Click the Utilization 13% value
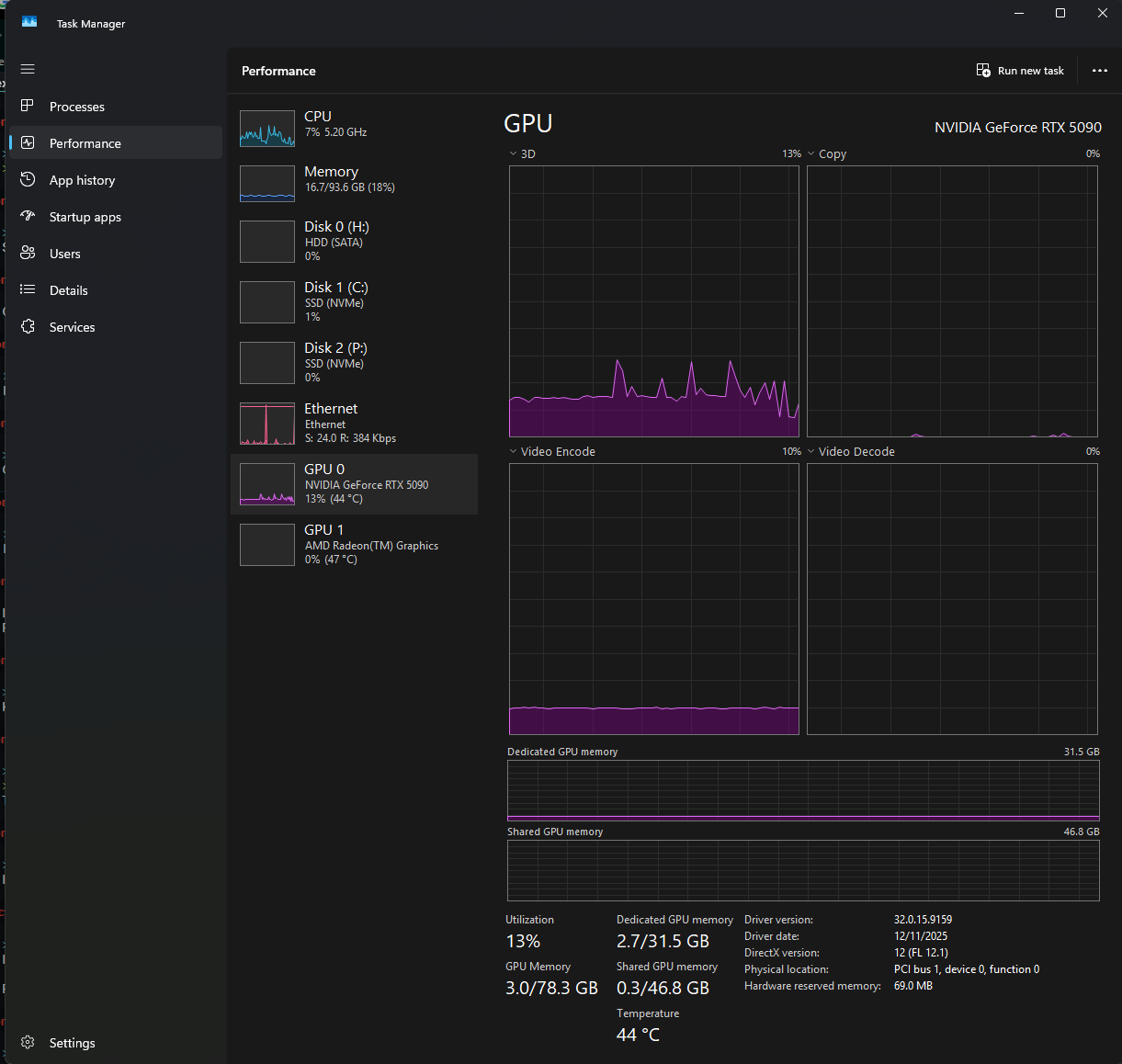The width and height of the screenshot is (1122, 1064). pyautogui.click(x=523, y=941)
